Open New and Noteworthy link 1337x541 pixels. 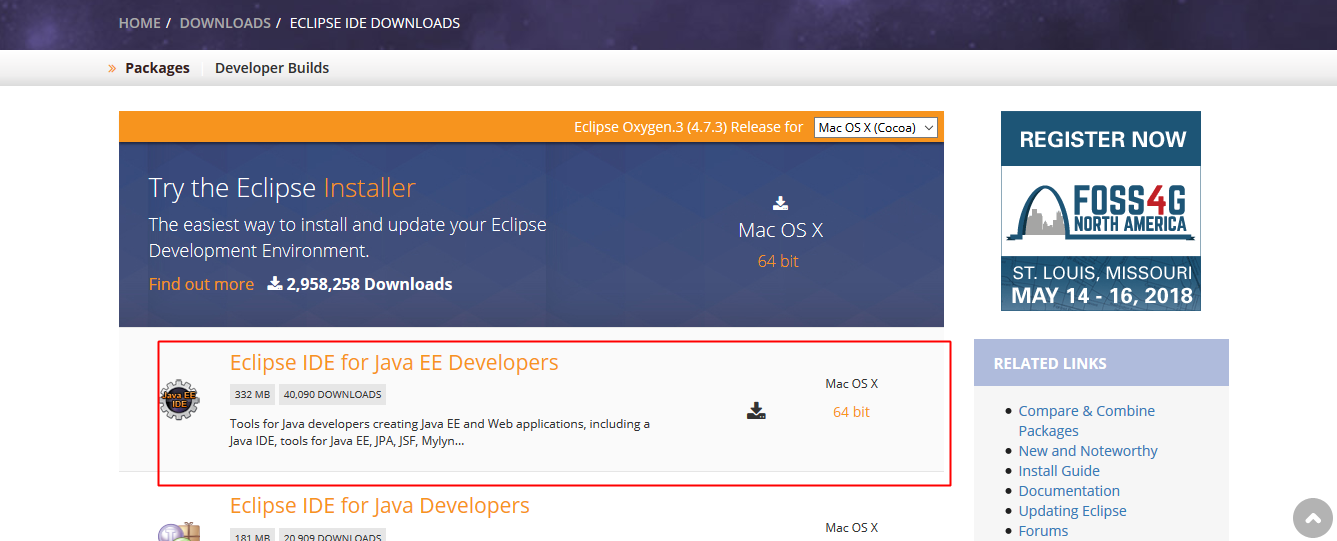1088,451
